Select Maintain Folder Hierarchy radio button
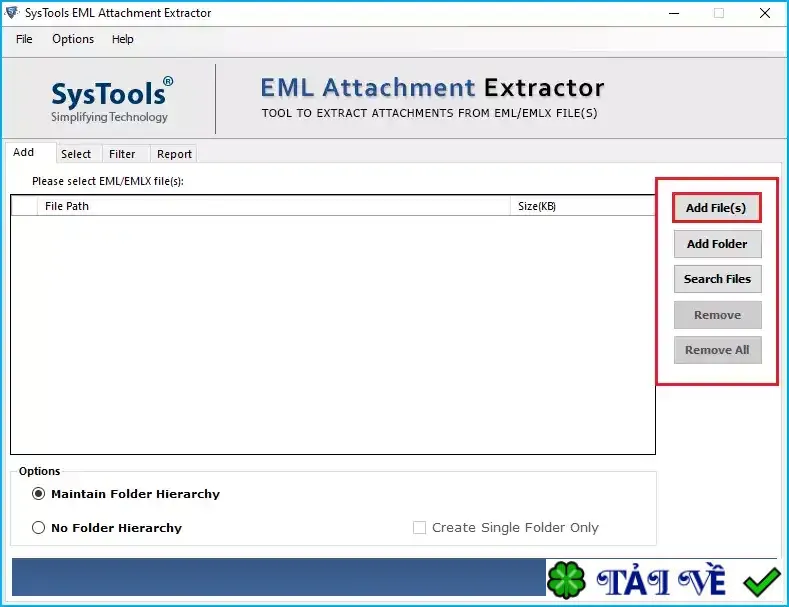The width and height of the screenshot is (789, 607). [38, 494]
